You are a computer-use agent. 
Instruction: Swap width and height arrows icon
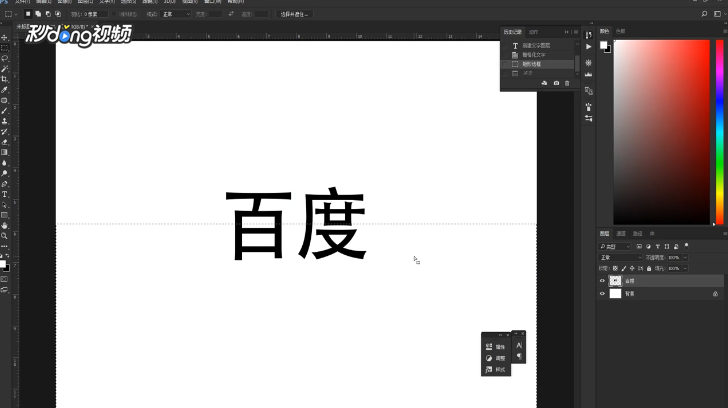click(x=231, y=14)
